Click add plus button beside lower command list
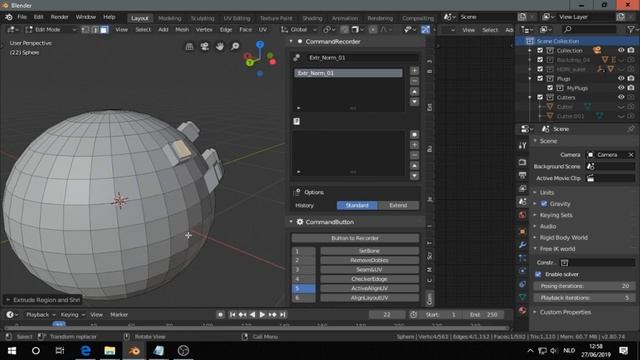 (x=414, y=145)
